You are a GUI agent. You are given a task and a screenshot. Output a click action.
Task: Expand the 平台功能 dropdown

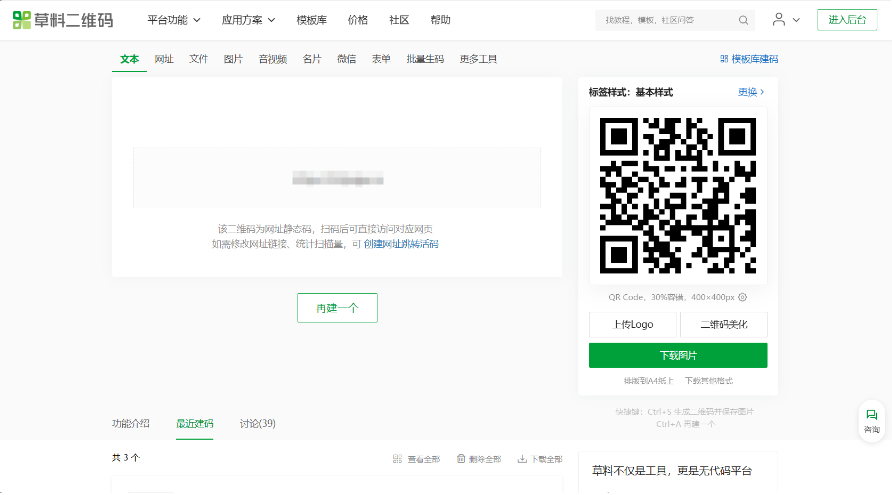(174, 20)
